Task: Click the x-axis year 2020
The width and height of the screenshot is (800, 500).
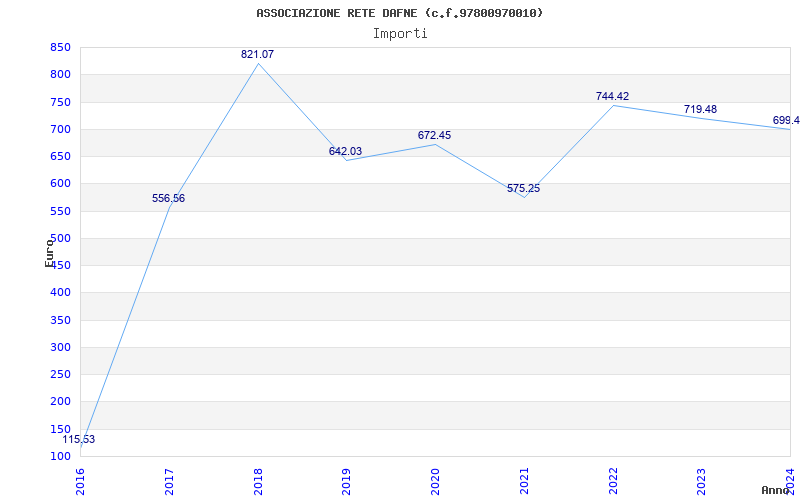Action: point(436,482)
